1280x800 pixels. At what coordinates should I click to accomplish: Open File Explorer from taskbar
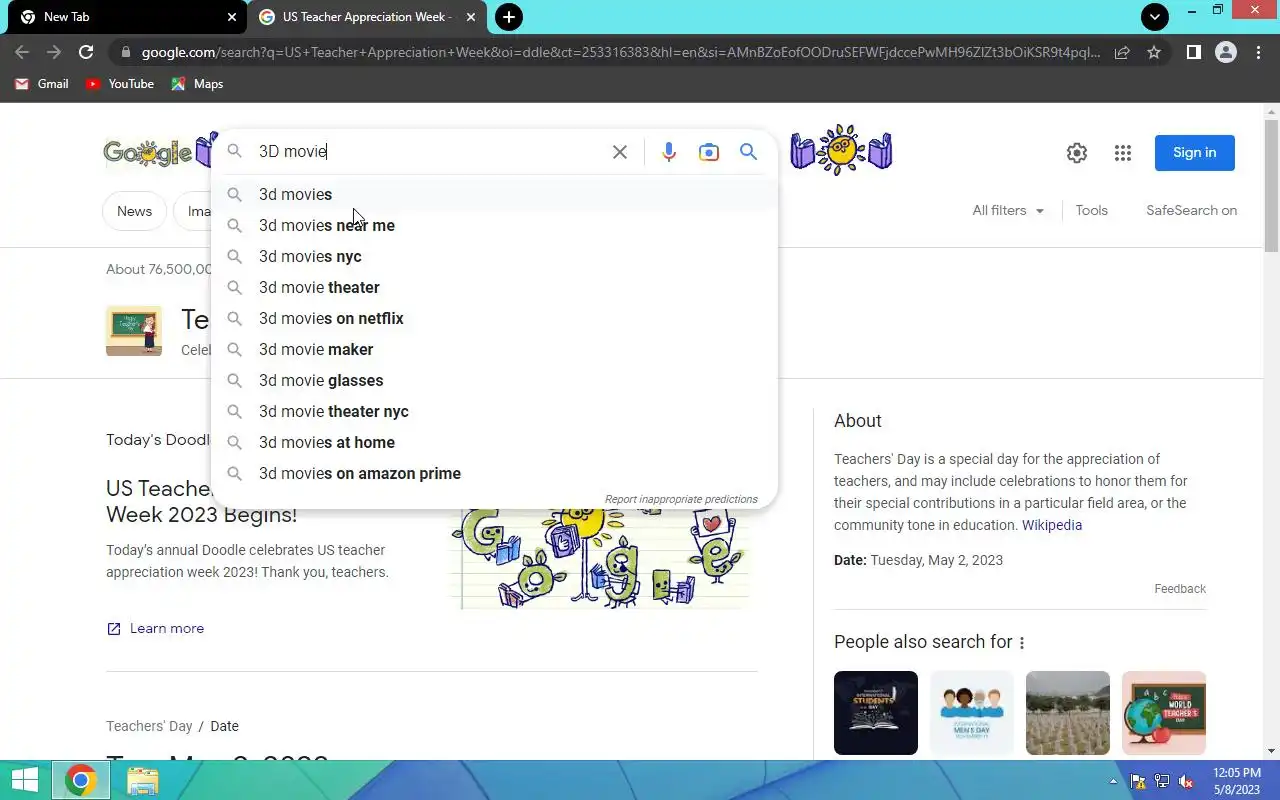143,780
